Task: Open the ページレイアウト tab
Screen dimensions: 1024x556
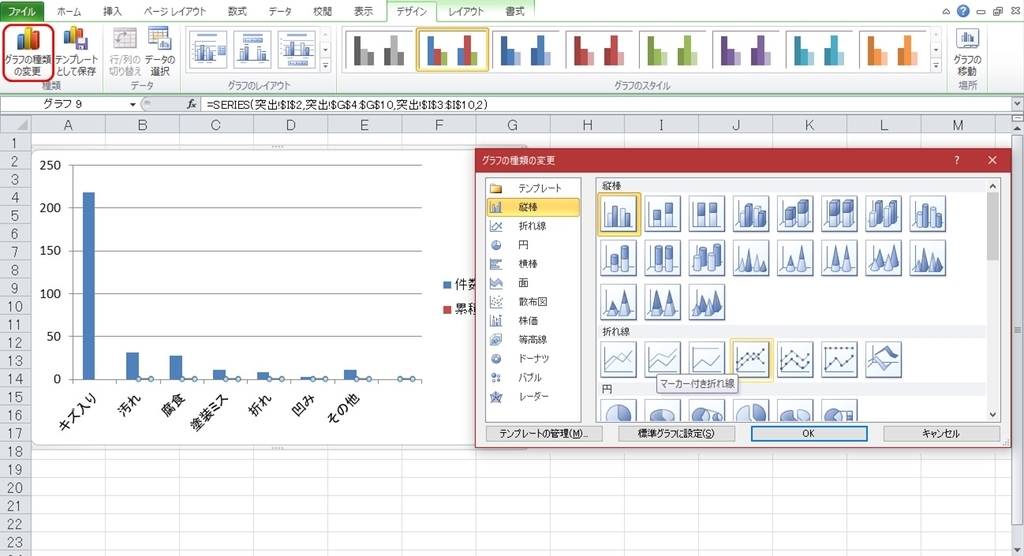Action: pyautogui.click(x=175, y=11)
